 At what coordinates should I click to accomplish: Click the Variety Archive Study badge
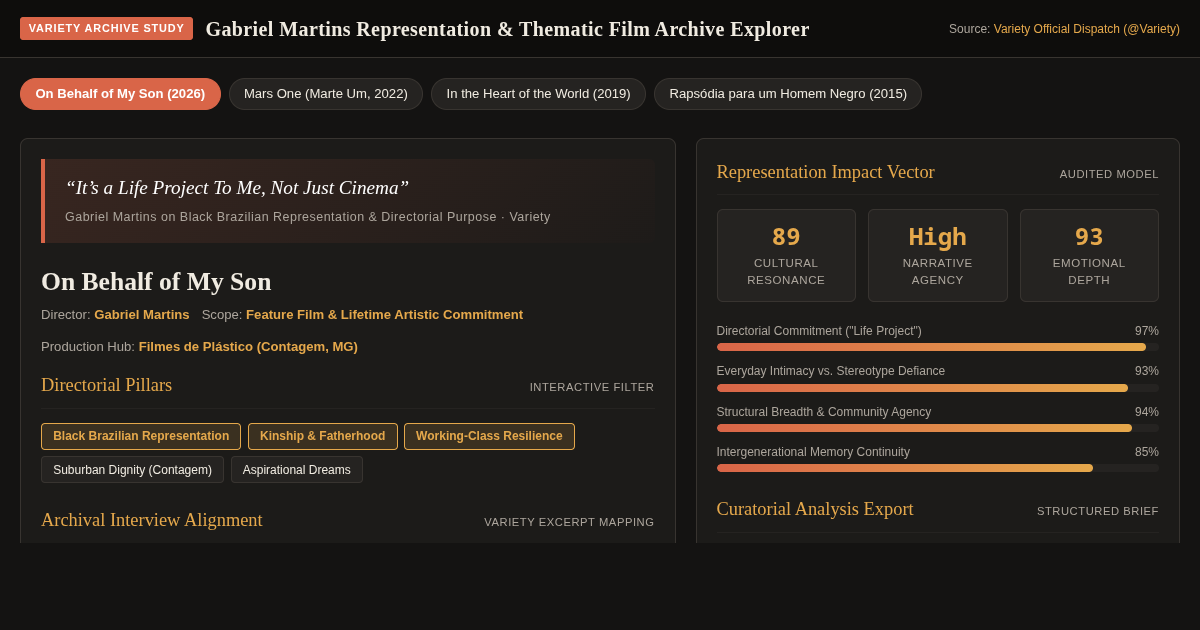click(x=106, y=28)
